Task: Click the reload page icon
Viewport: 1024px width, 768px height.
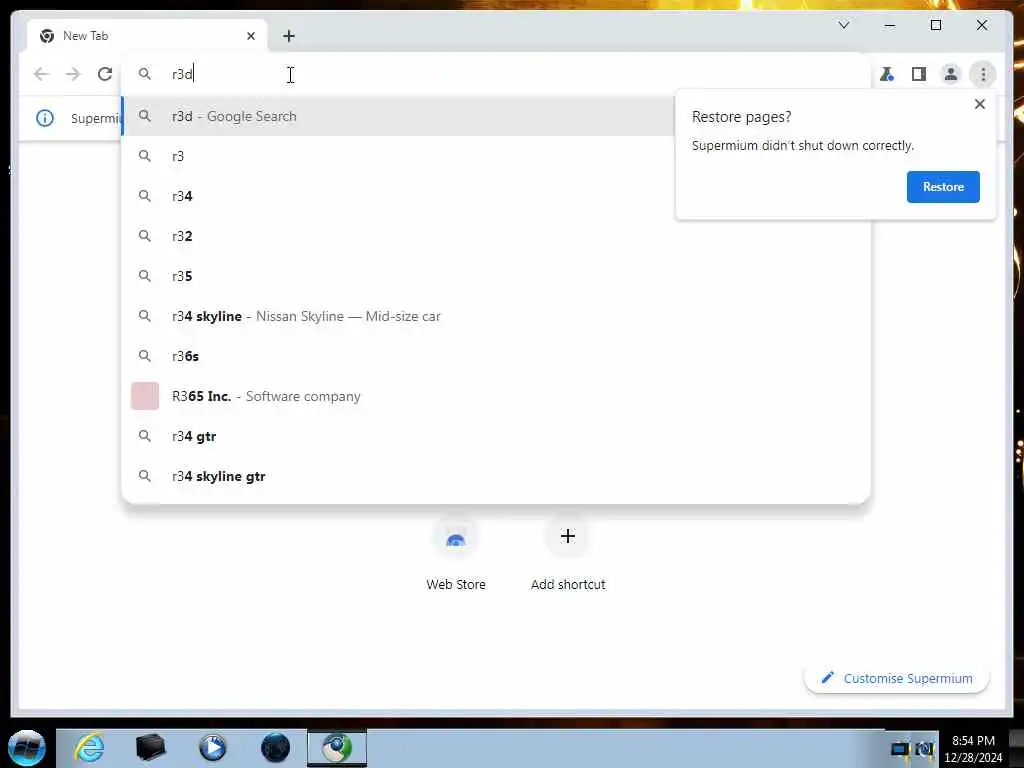Action: 105,74
